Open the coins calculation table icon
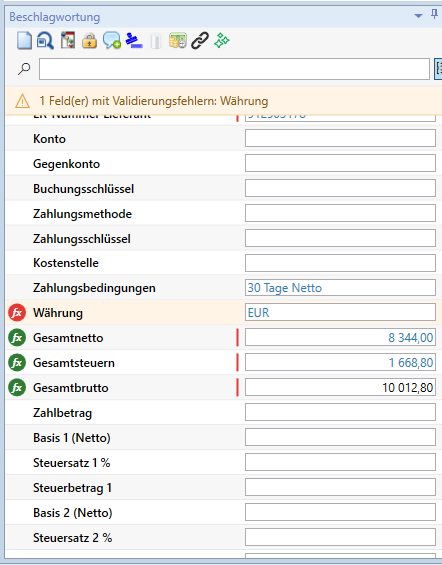This screenshot has height=565, width=442. [x=178, y=40]
